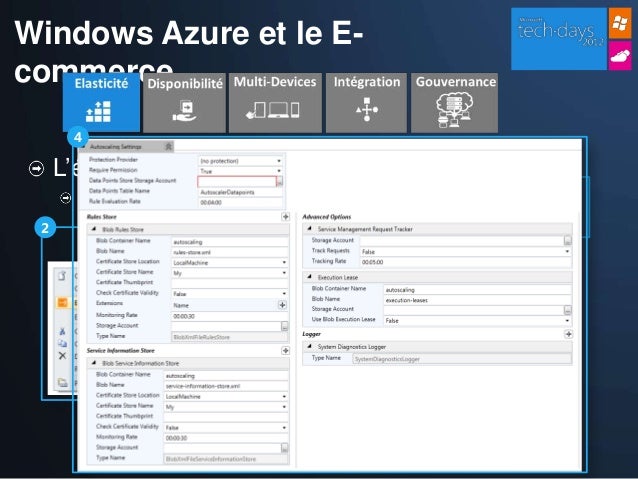Open the Track Requests dropdown

point(567,252)
